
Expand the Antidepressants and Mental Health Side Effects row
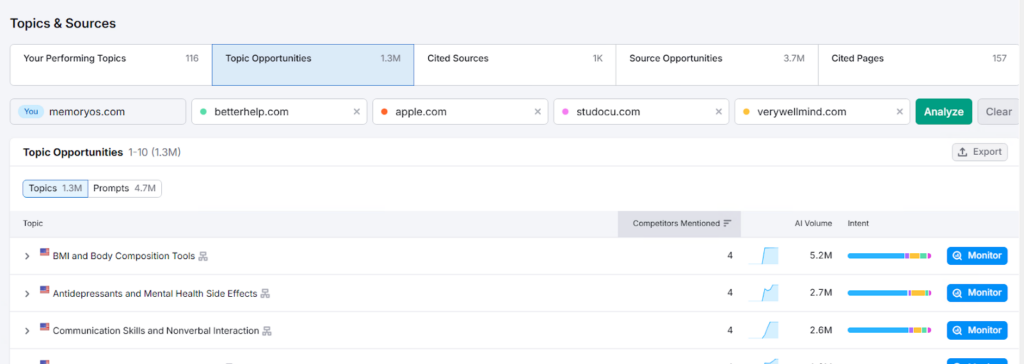[27, 293]
